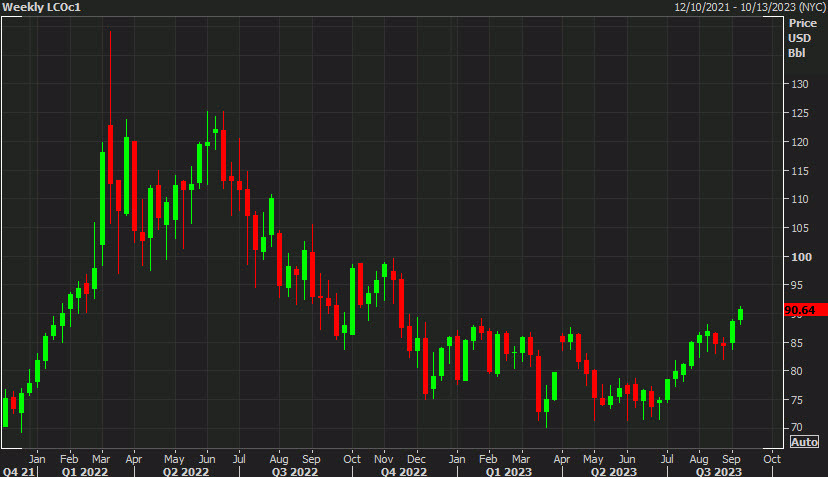This screenshot has height=477, width=828.
Task: Click the Jun label above Q2 2022
Action: click(206, 459)
